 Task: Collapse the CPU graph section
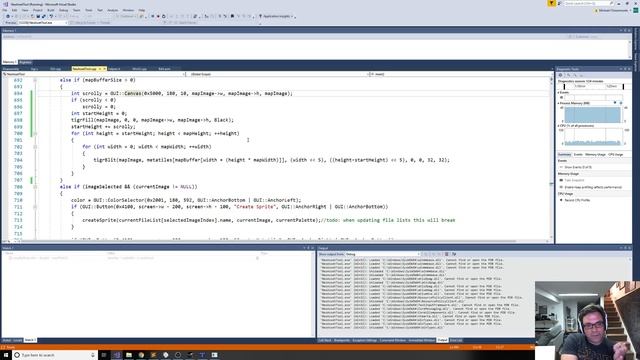click(x=558, y=126)
